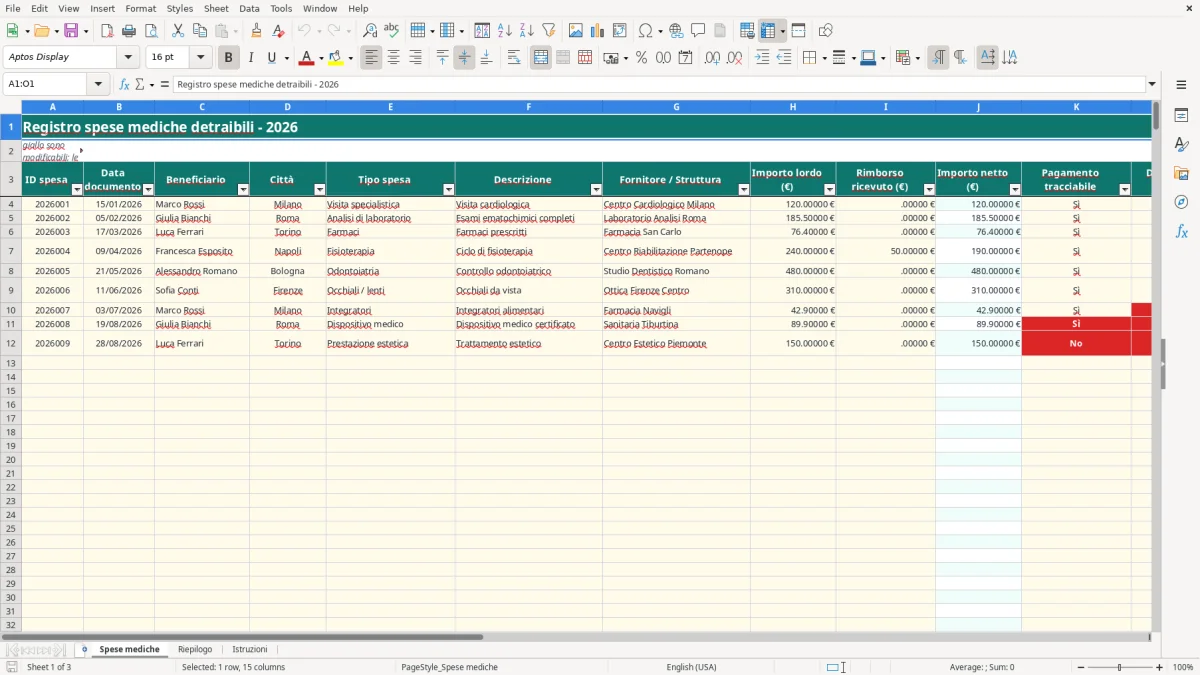Click the Clear Direct Formatting icon
1200x675 pixels.
(x=279, y=31)
